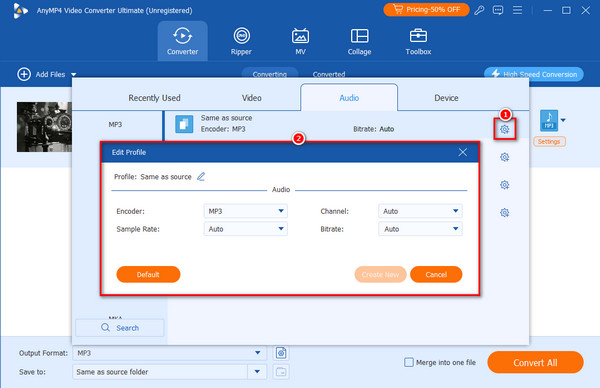Viewport: 600px width, 388px height.
Task: Open the Save to folder dropdown
Action: 257,372
